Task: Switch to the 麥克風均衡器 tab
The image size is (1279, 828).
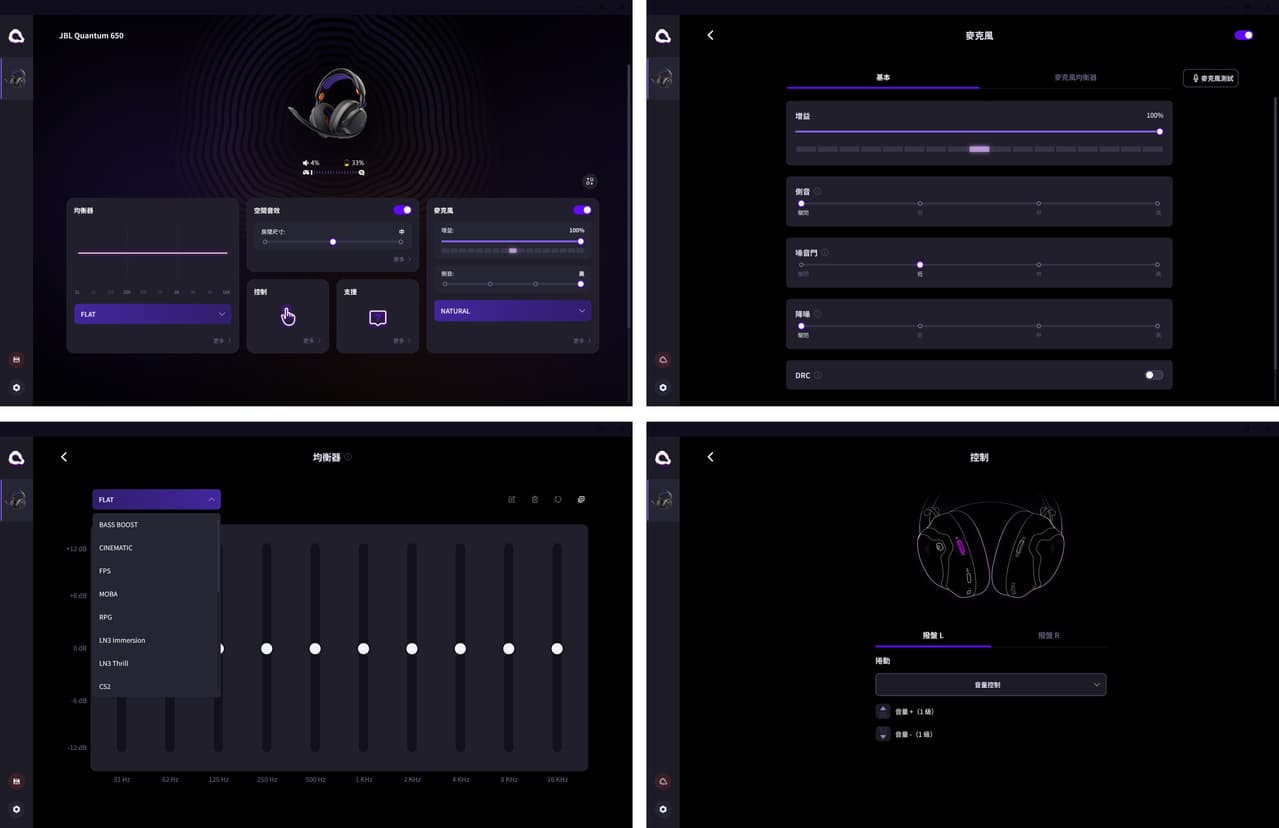Action: (1076, 77)
